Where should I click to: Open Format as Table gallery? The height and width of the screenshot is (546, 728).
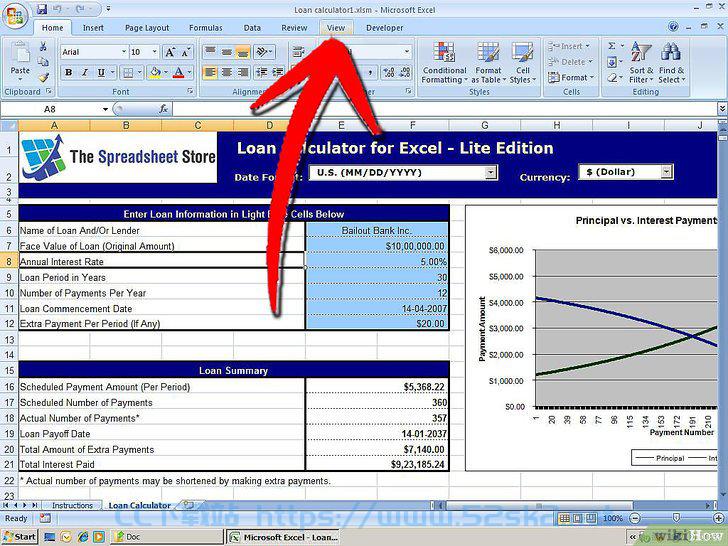(x=488, y=62)
